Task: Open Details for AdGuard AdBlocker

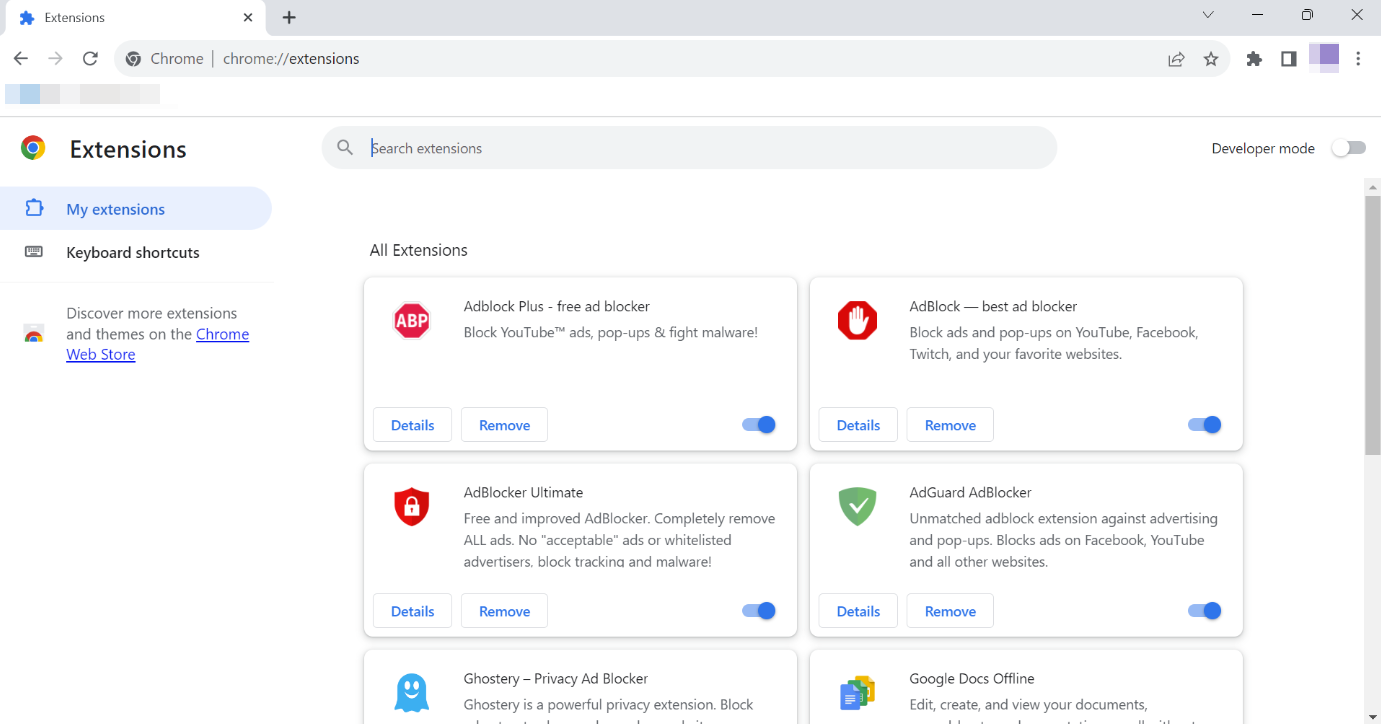Action: tap(858, 611)
